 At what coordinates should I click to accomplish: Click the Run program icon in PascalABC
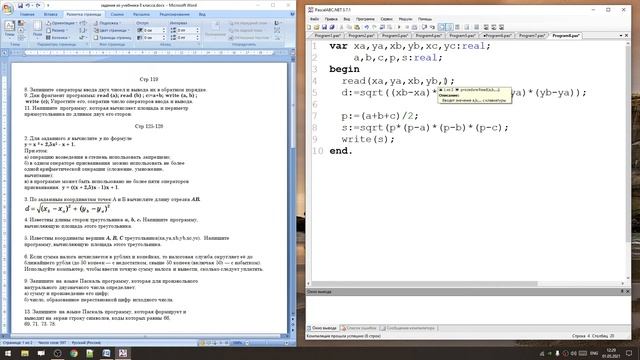point(399,27)
